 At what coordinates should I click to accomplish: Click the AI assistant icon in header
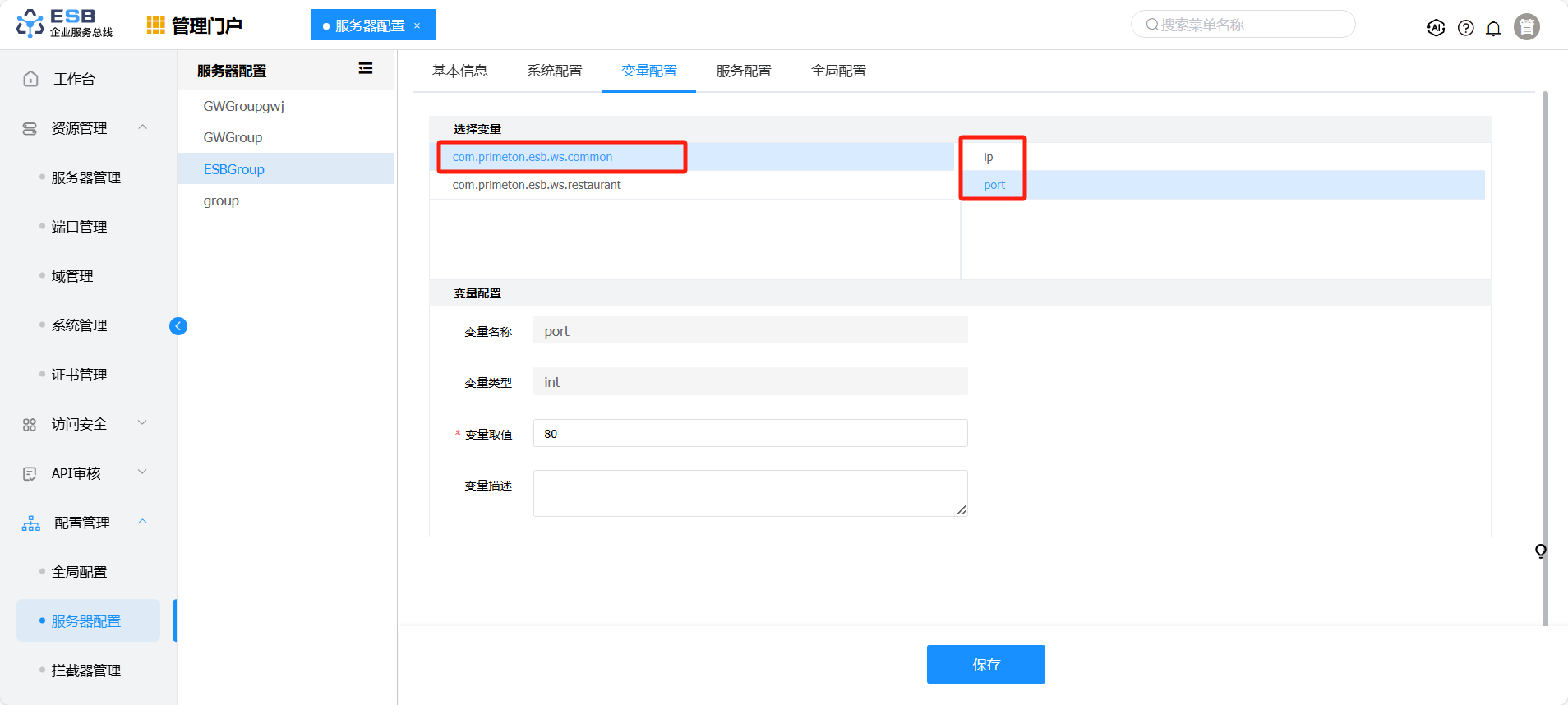(1436, 27)
